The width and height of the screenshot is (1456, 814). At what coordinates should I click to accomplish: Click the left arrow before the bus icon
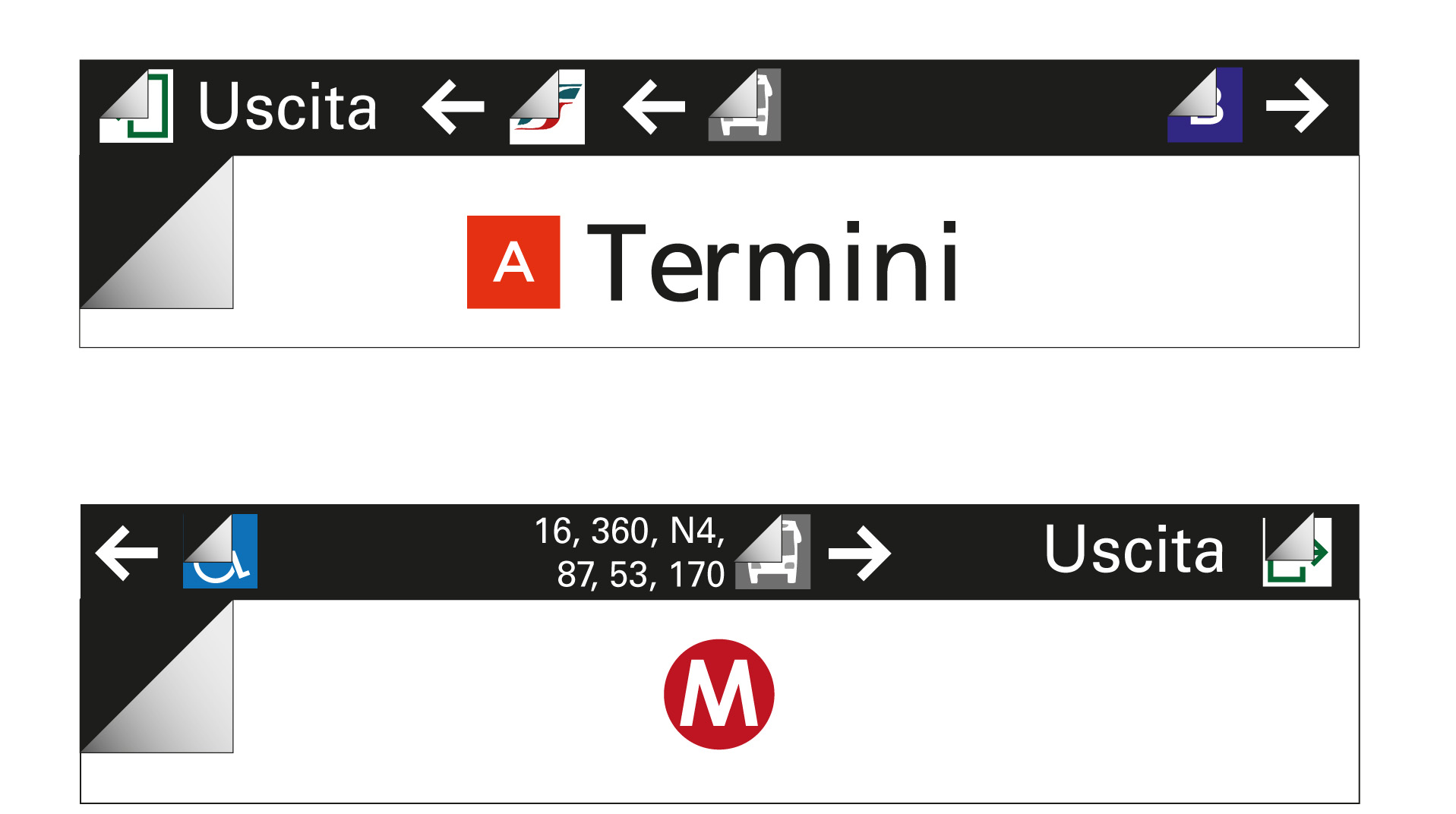pos(654,106)
